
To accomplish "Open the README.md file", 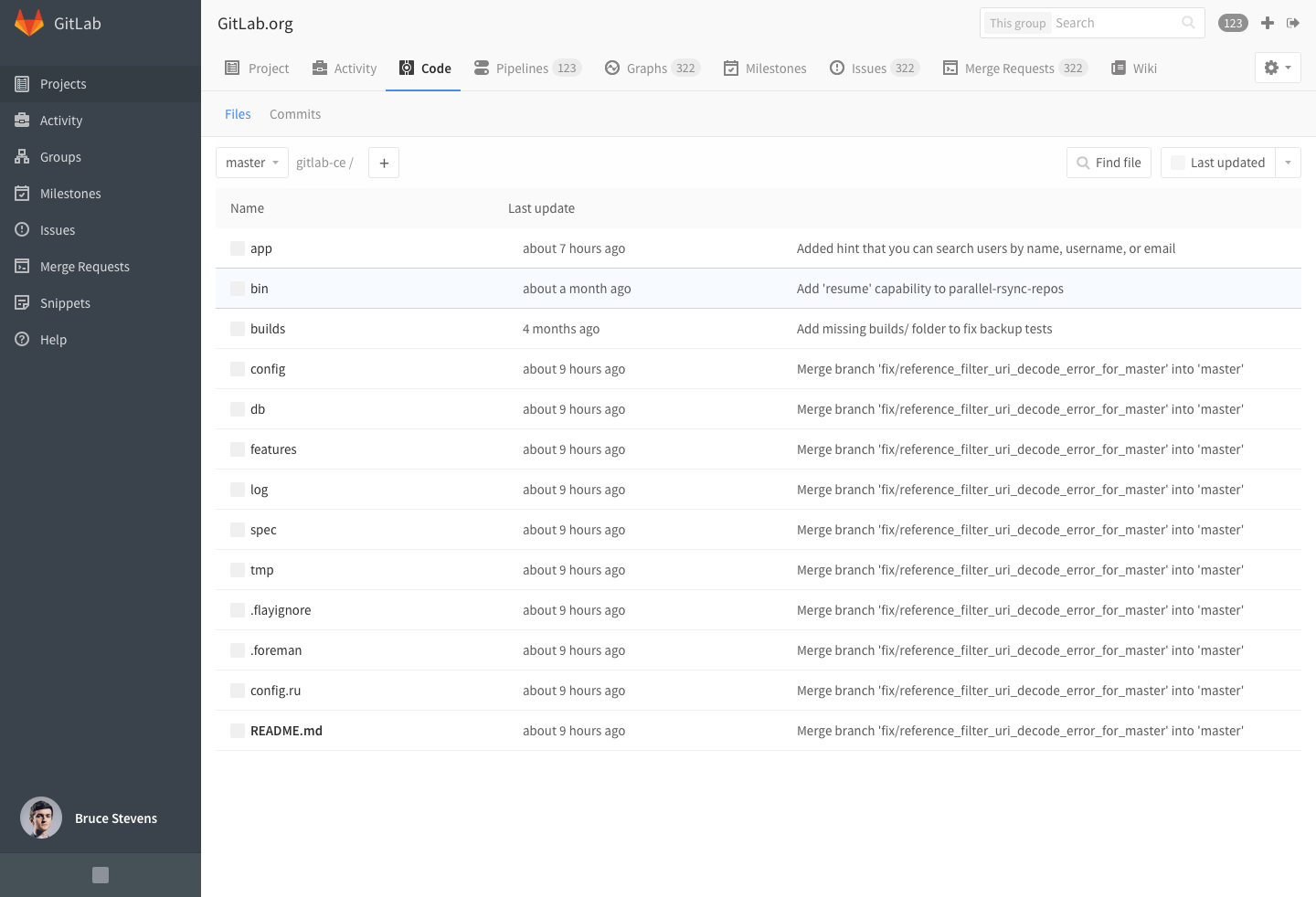I will tap(285, 730).
